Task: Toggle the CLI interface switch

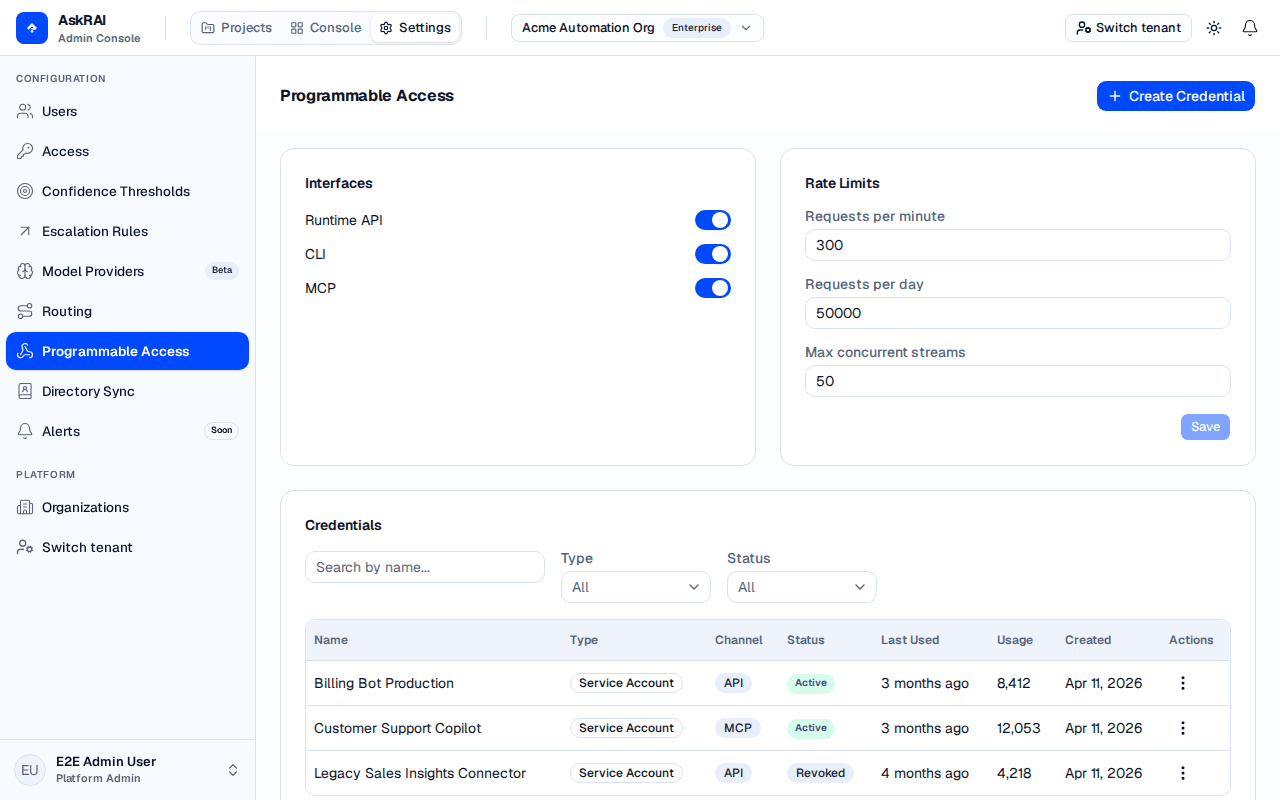Action: [x=713, y=254]
